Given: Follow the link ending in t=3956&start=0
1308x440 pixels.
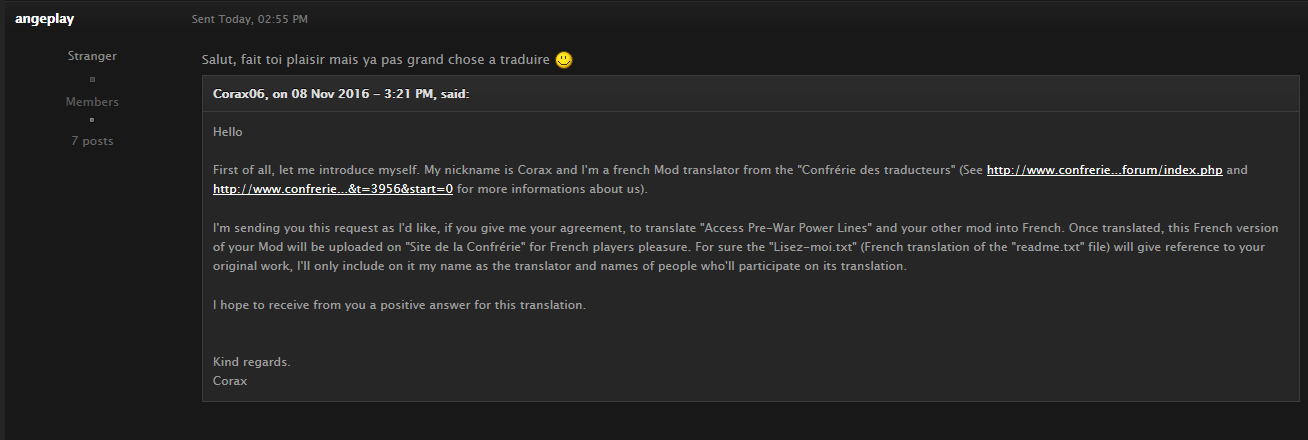Looking at the screenshot, I should 333,188.
